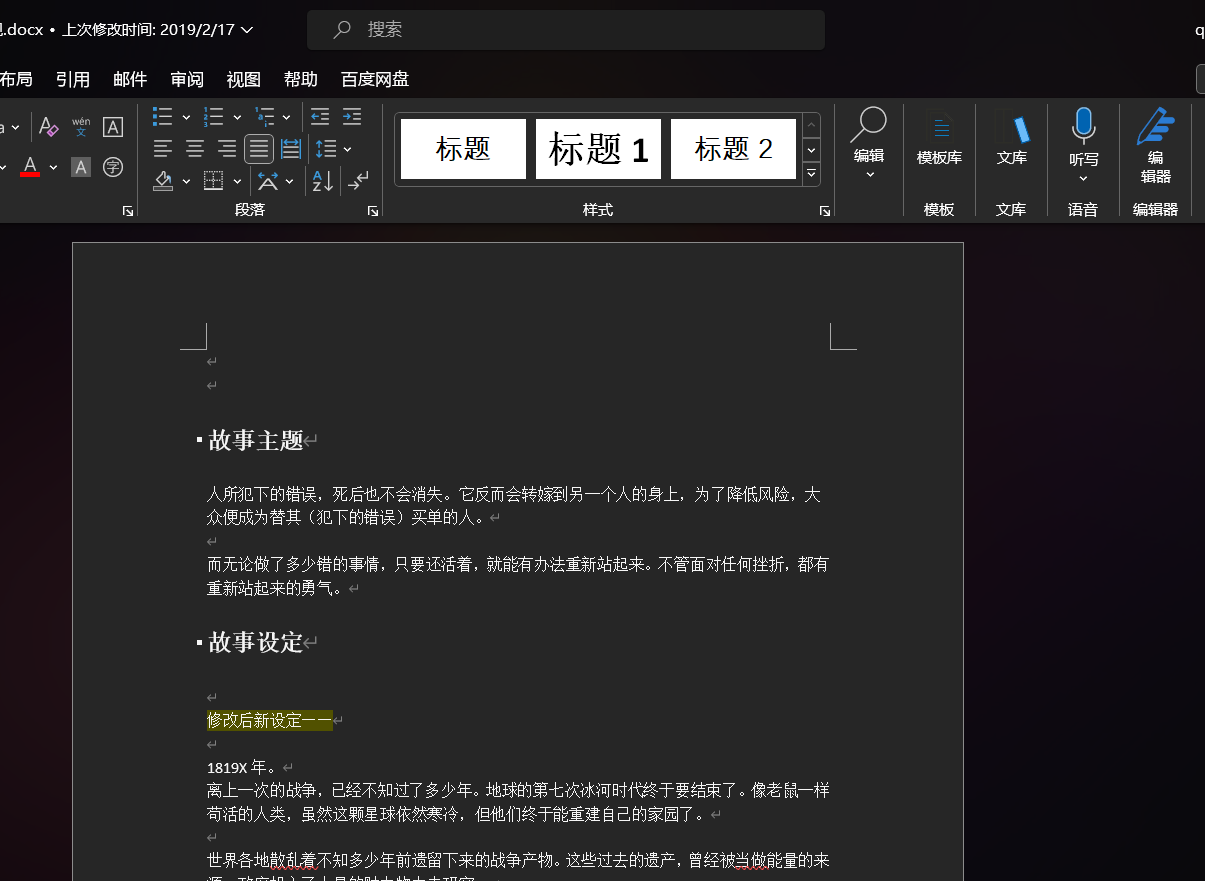The height and width of the screenshot is (881, 1205).
Task: Open the 百度网盘 tab
Action: (x=375, y=79)
